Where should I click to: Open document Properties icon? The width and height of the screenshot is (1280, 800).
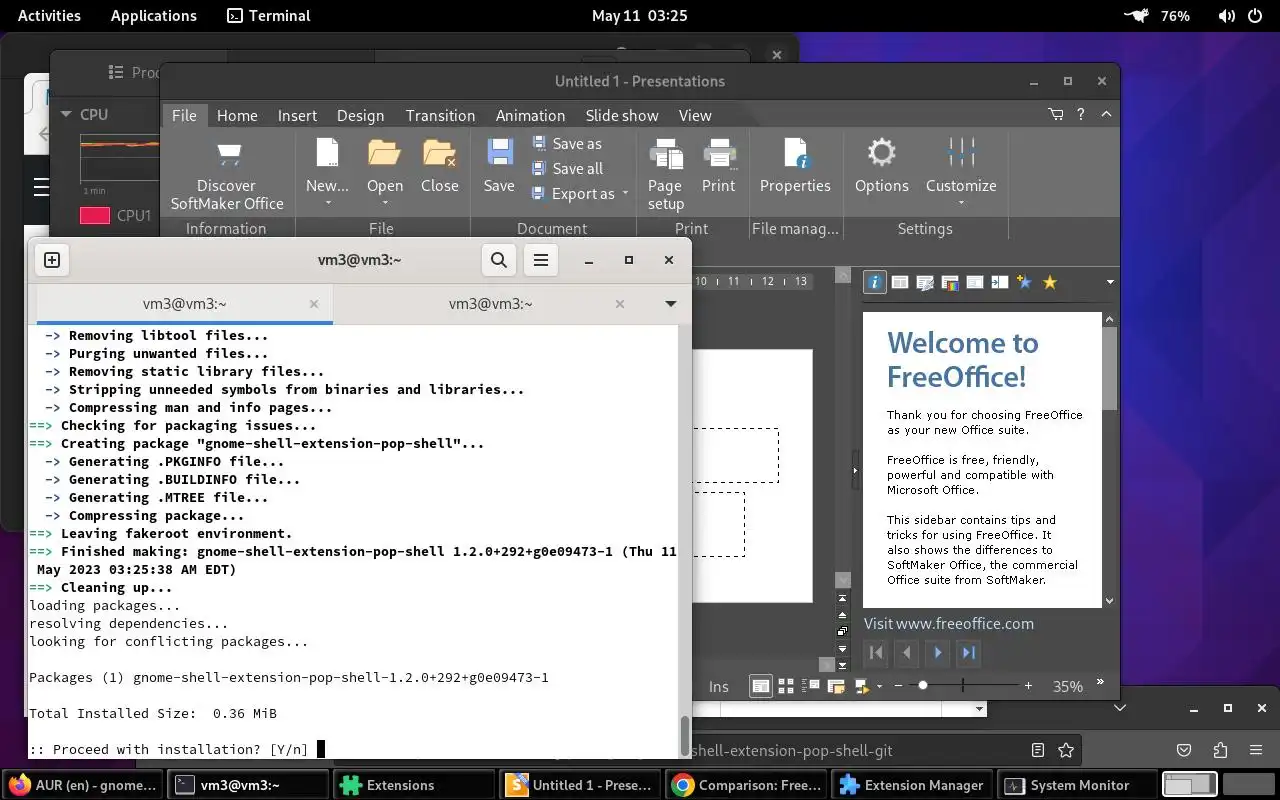pyautogui.click(x=795, y=153)
